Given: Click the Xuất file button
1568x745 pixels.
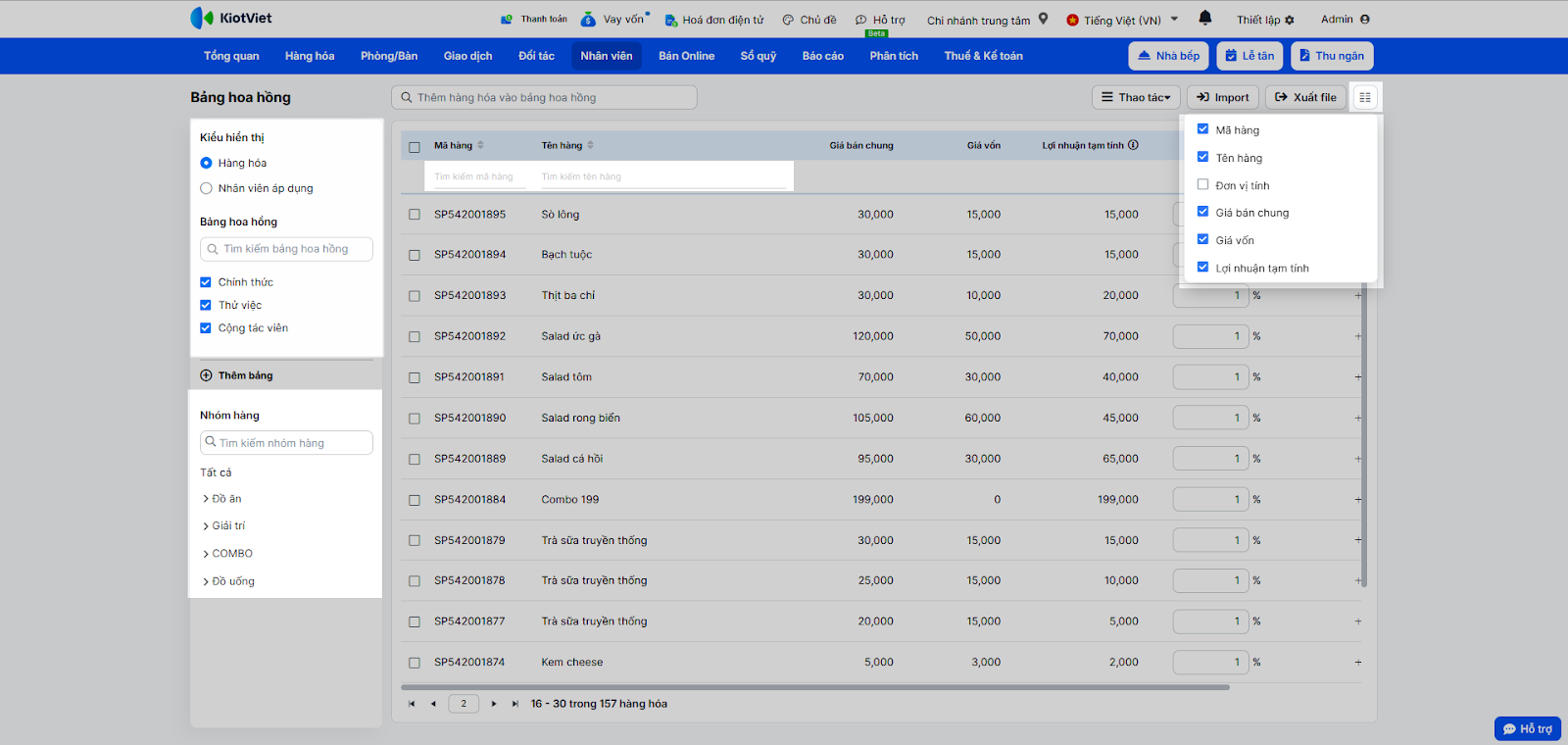Looking at the screenshot, I should point(1304,97).
